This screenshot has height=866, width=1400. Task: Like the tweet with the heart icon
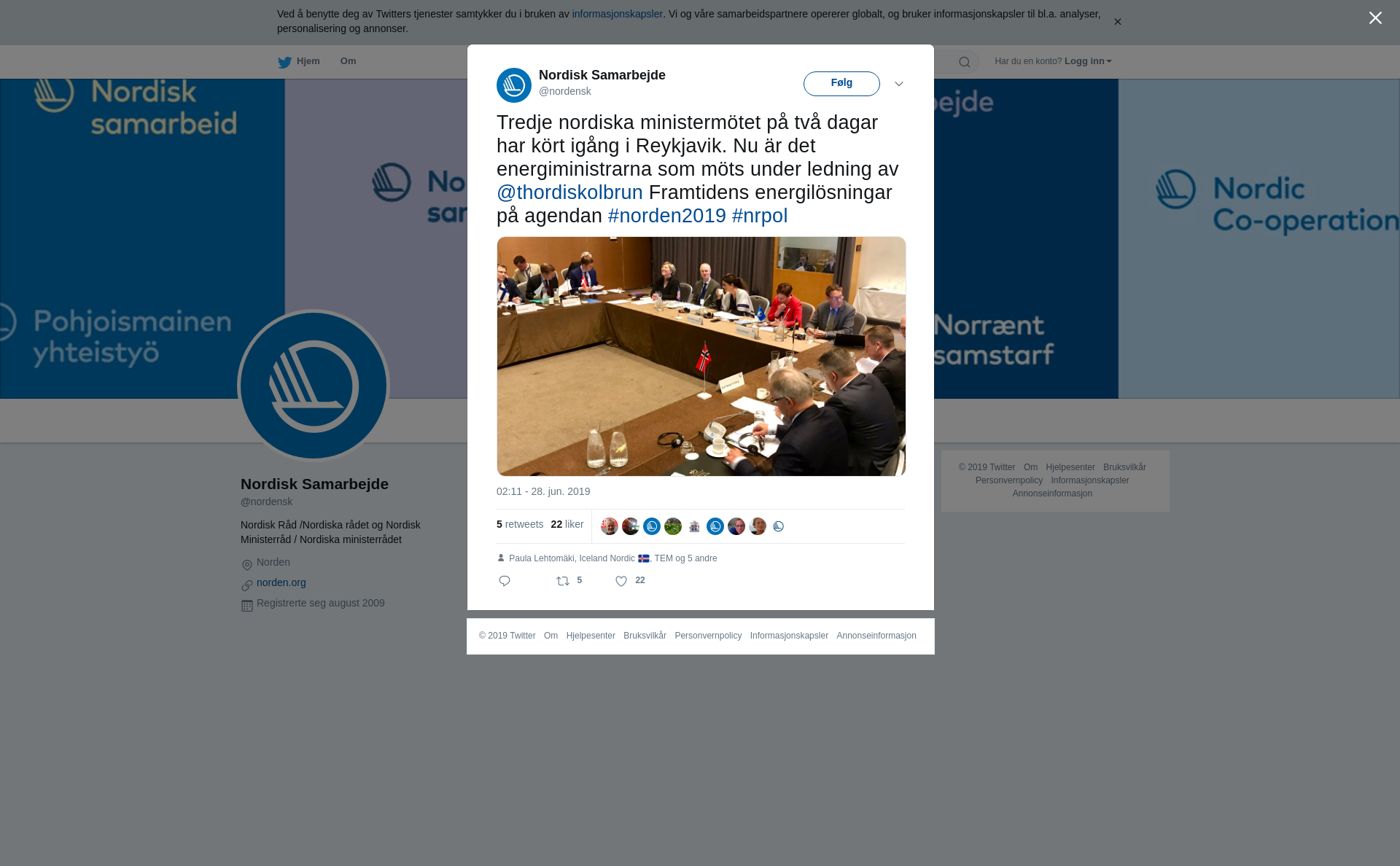pos(621,581)
